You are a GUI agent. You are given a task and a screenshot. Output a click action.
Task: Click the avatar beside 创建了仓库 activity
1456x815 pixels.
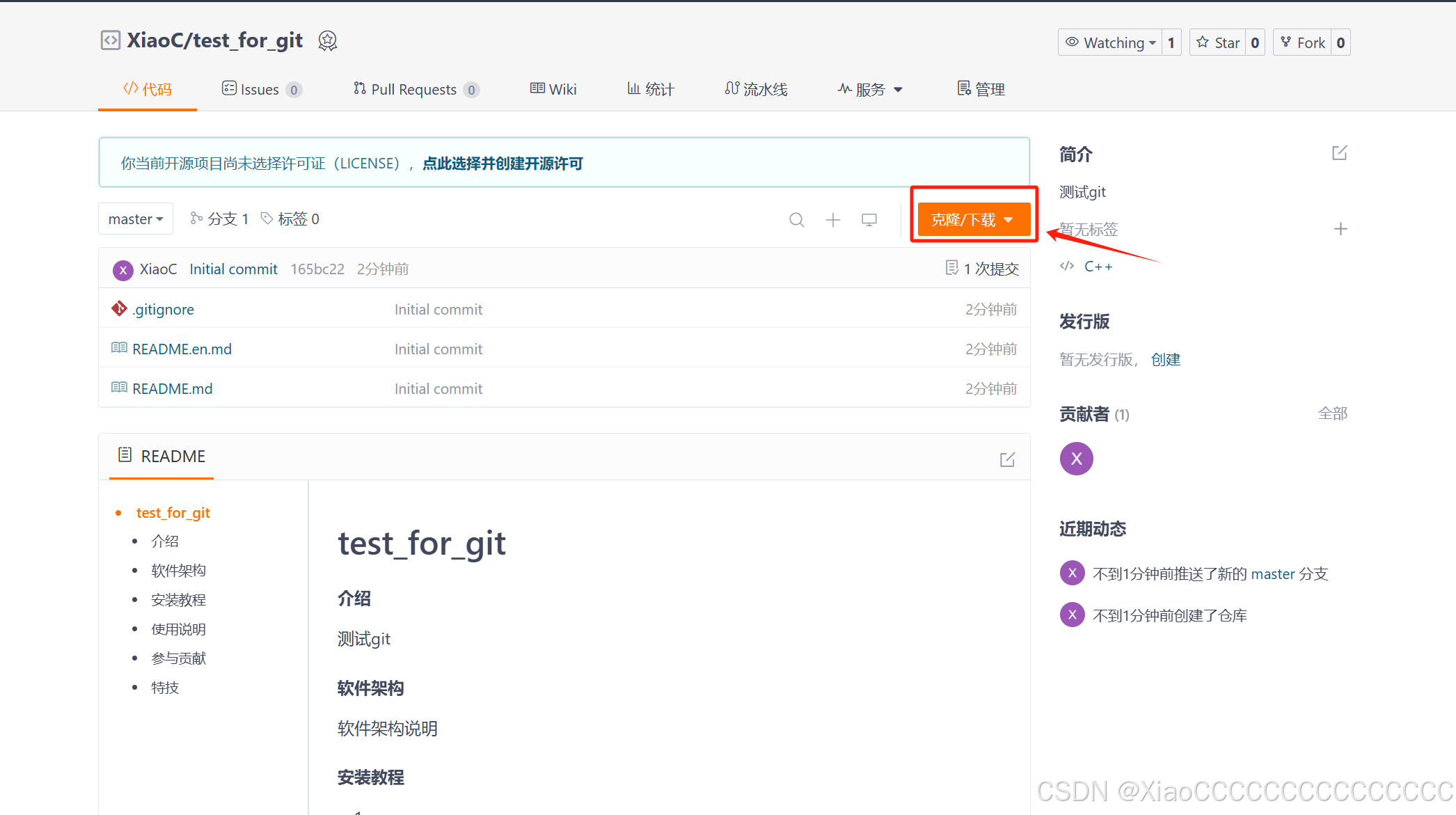(x=1073, y=615)
